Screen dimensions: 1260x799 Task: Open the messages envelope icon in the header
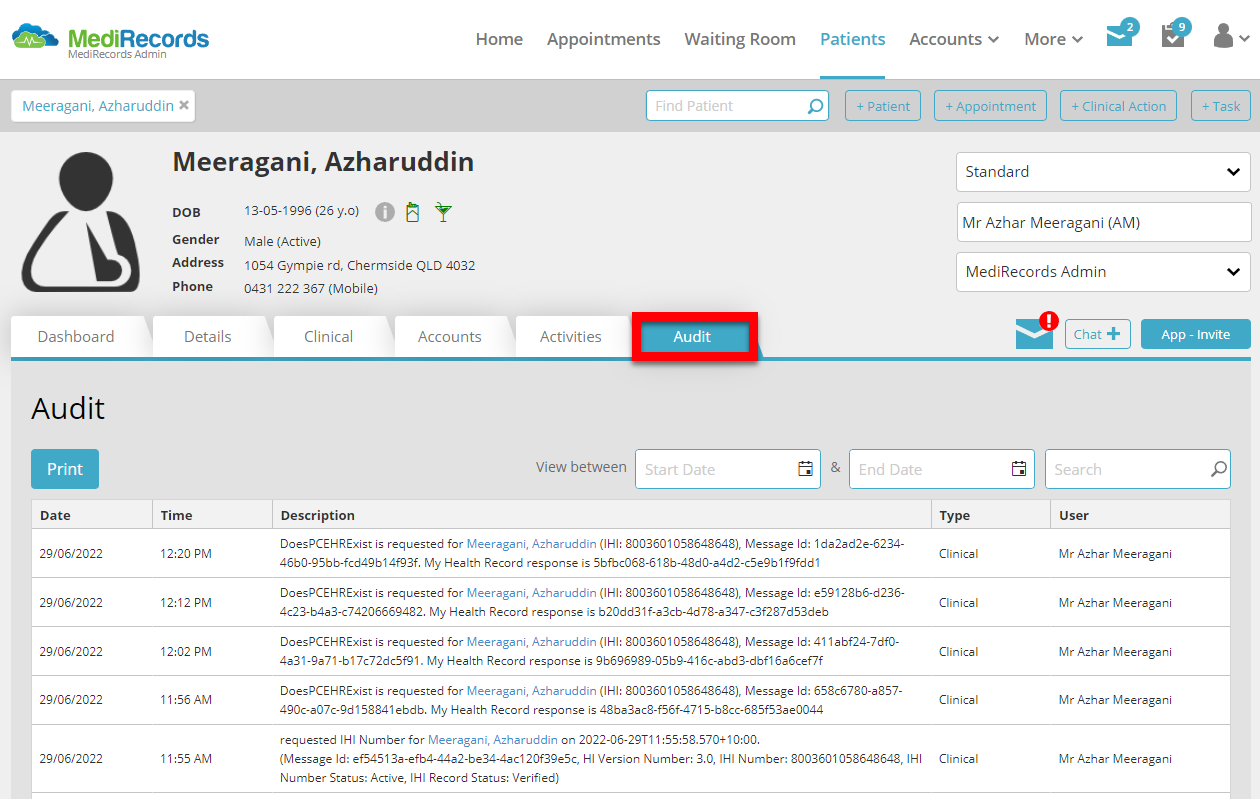coord(1121,36)
